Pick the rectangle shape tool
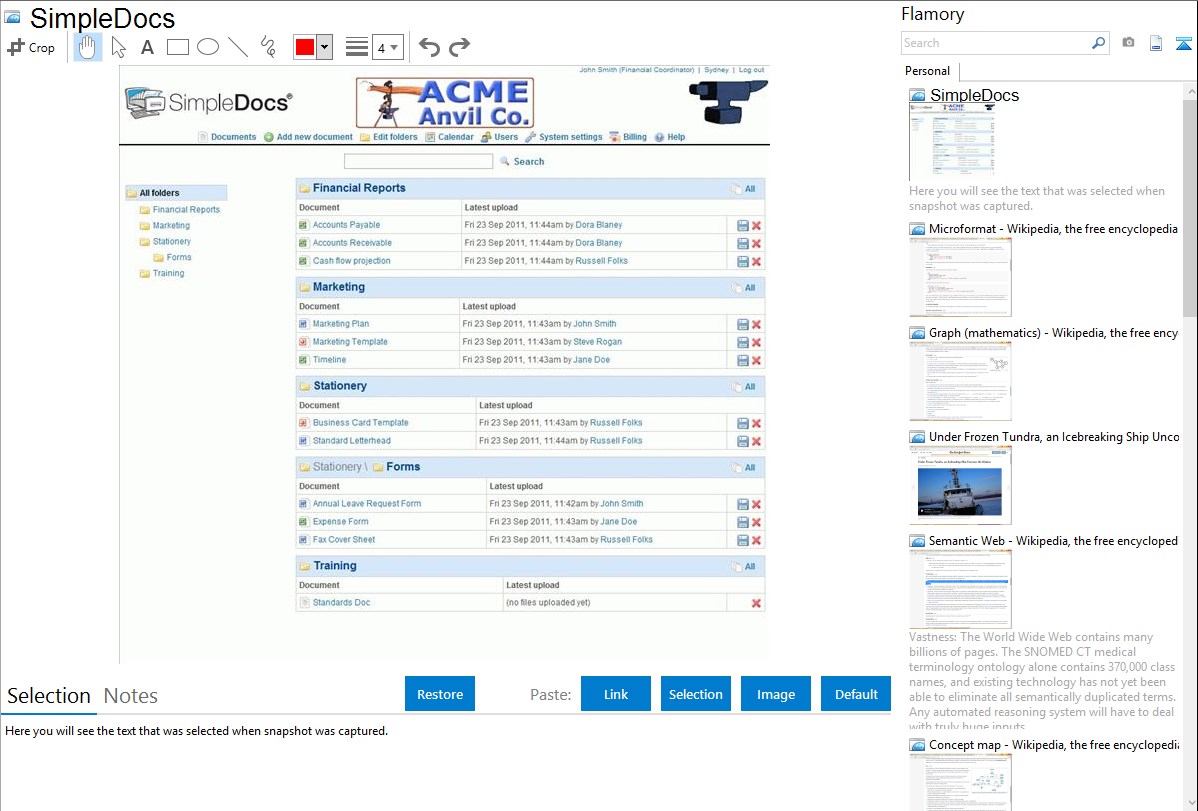 178,47
